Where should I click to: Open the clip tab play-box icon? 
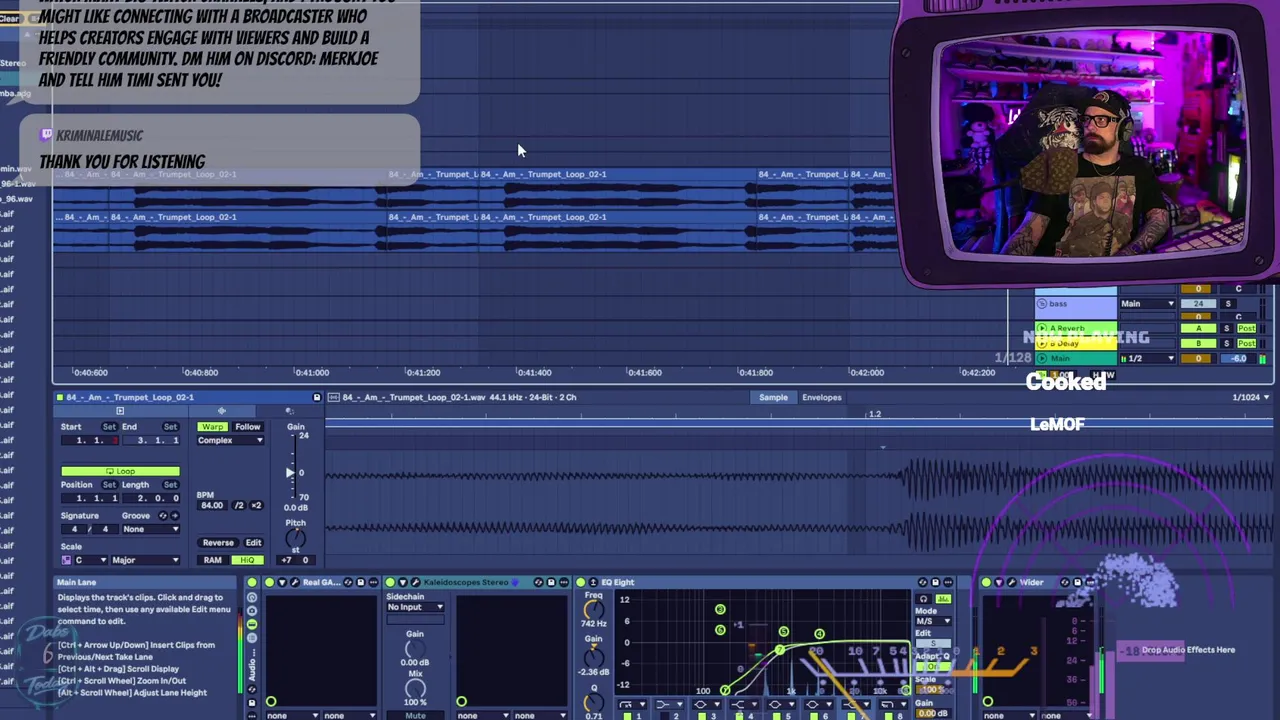120,411
